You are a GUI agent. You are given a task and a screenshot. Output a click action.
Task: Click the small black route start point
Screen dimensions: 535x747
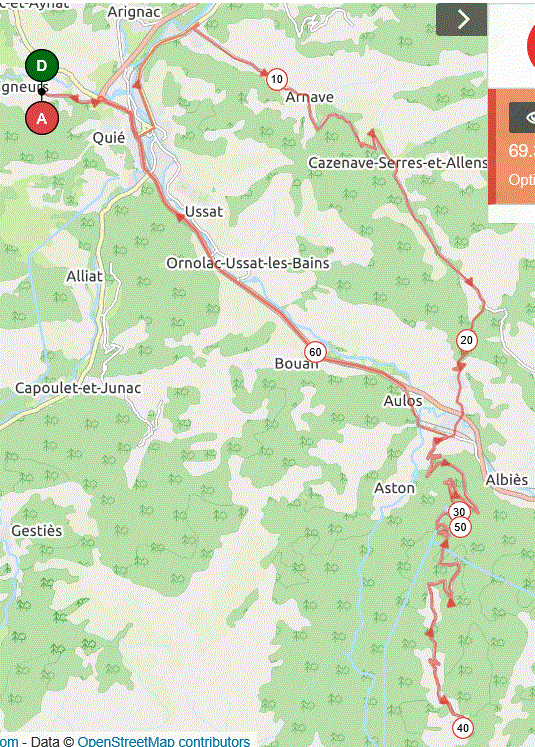[42, 91]
